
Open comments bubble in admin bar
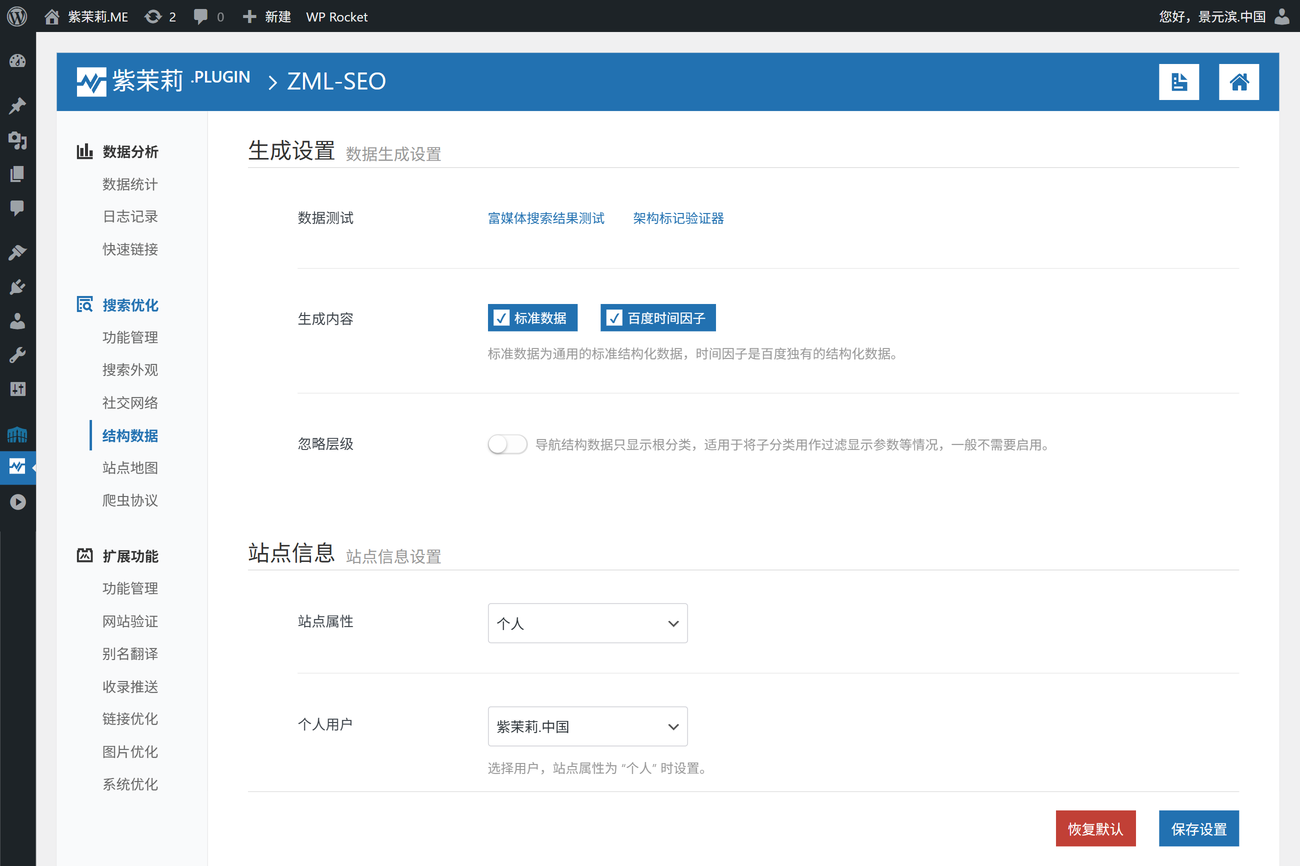(x=208, y=16)
